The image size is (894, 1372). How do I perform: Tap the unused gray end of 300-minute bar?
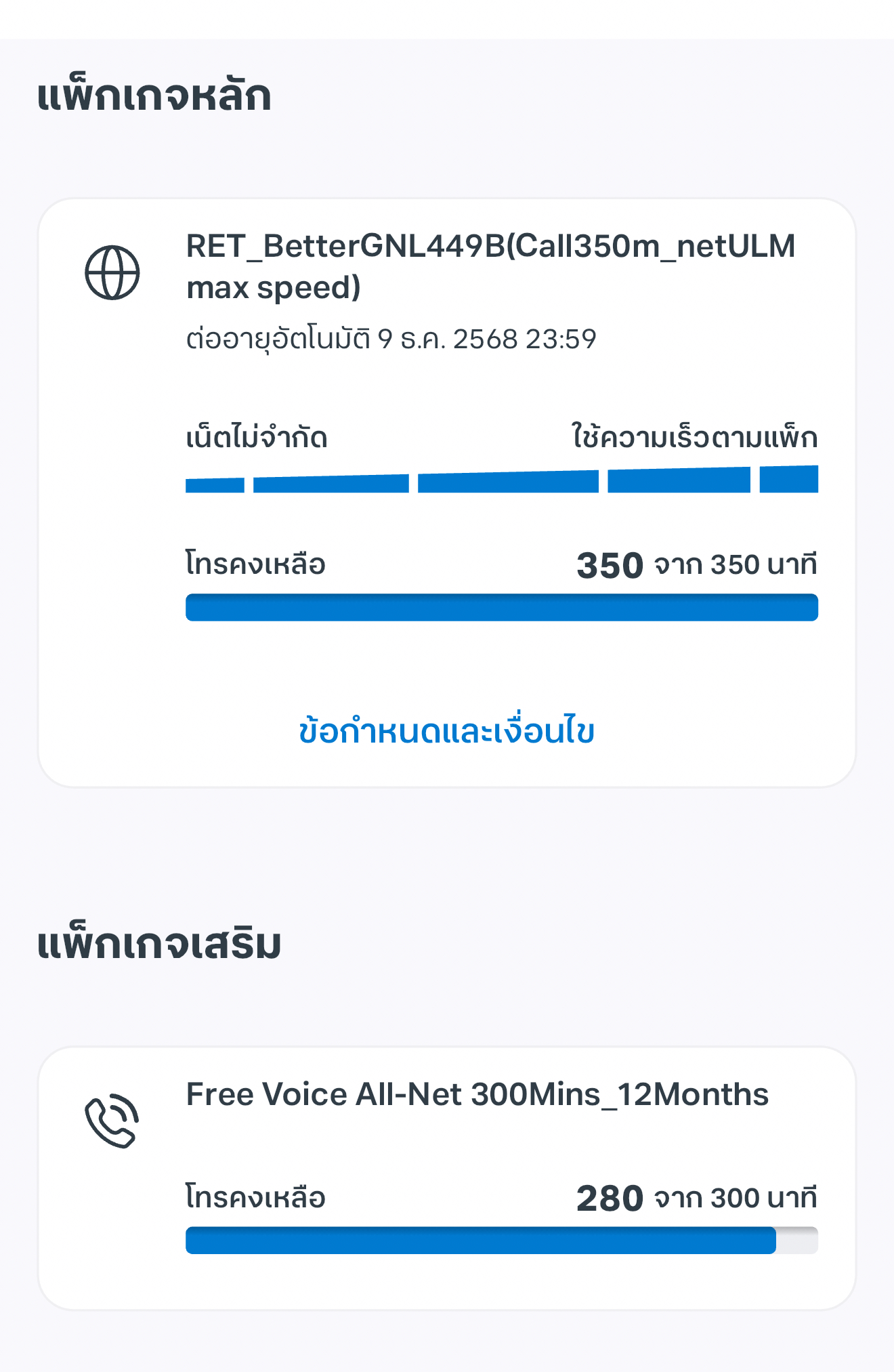(797, 1240)
